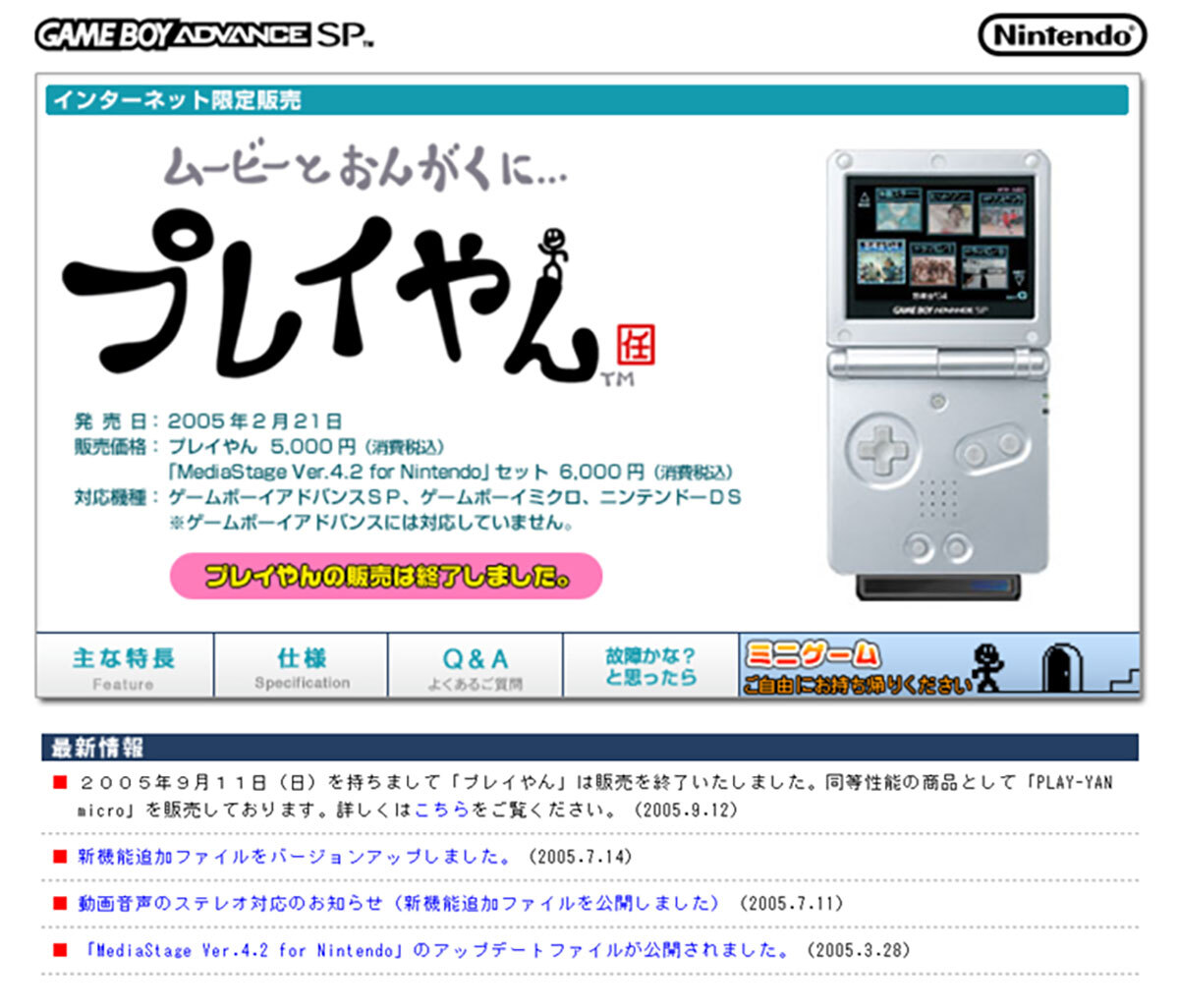The height and width of the screenshot is (1008, 1179).
Task: Click the stick figure in mini game banner
Action: (x=986, y=668)
